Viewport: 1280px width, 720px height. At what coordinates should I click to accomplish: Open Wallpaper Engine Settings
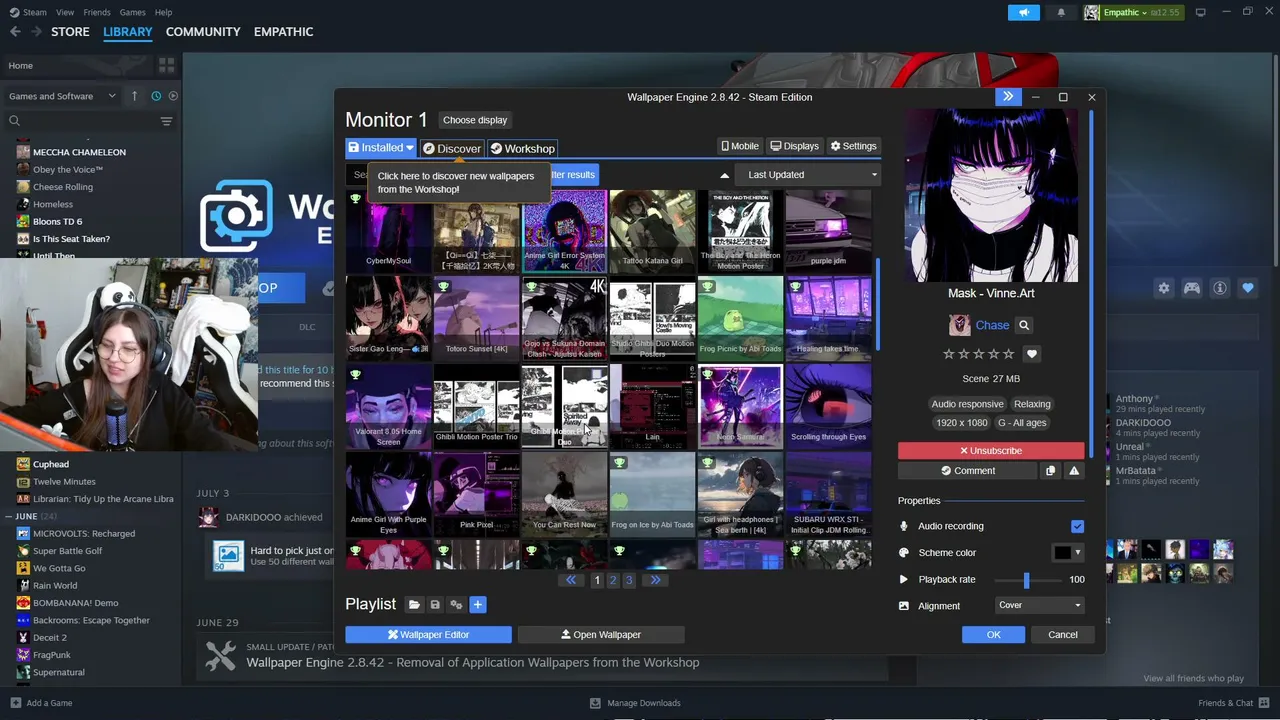[853, 146]
